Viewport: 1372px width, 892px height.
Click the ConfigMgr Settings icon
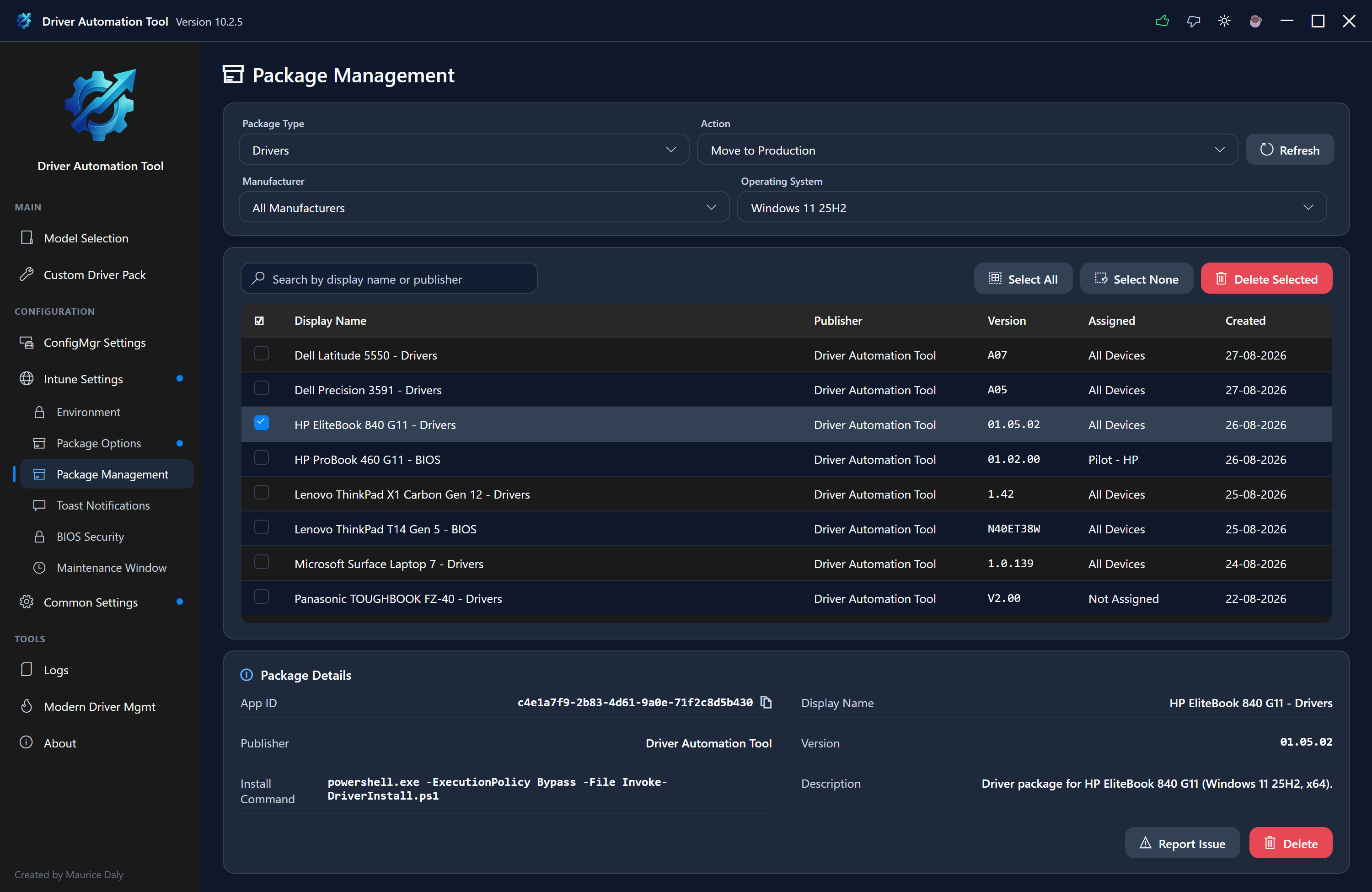pyautogui.click(x=27, y=343)
